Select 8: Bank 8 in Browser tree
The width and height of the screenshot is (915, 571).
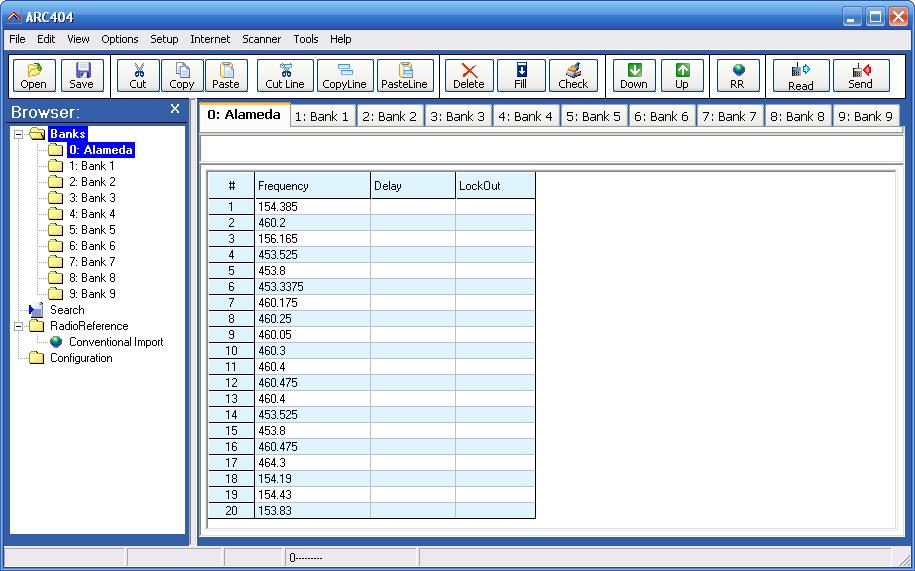coord(92,278)
